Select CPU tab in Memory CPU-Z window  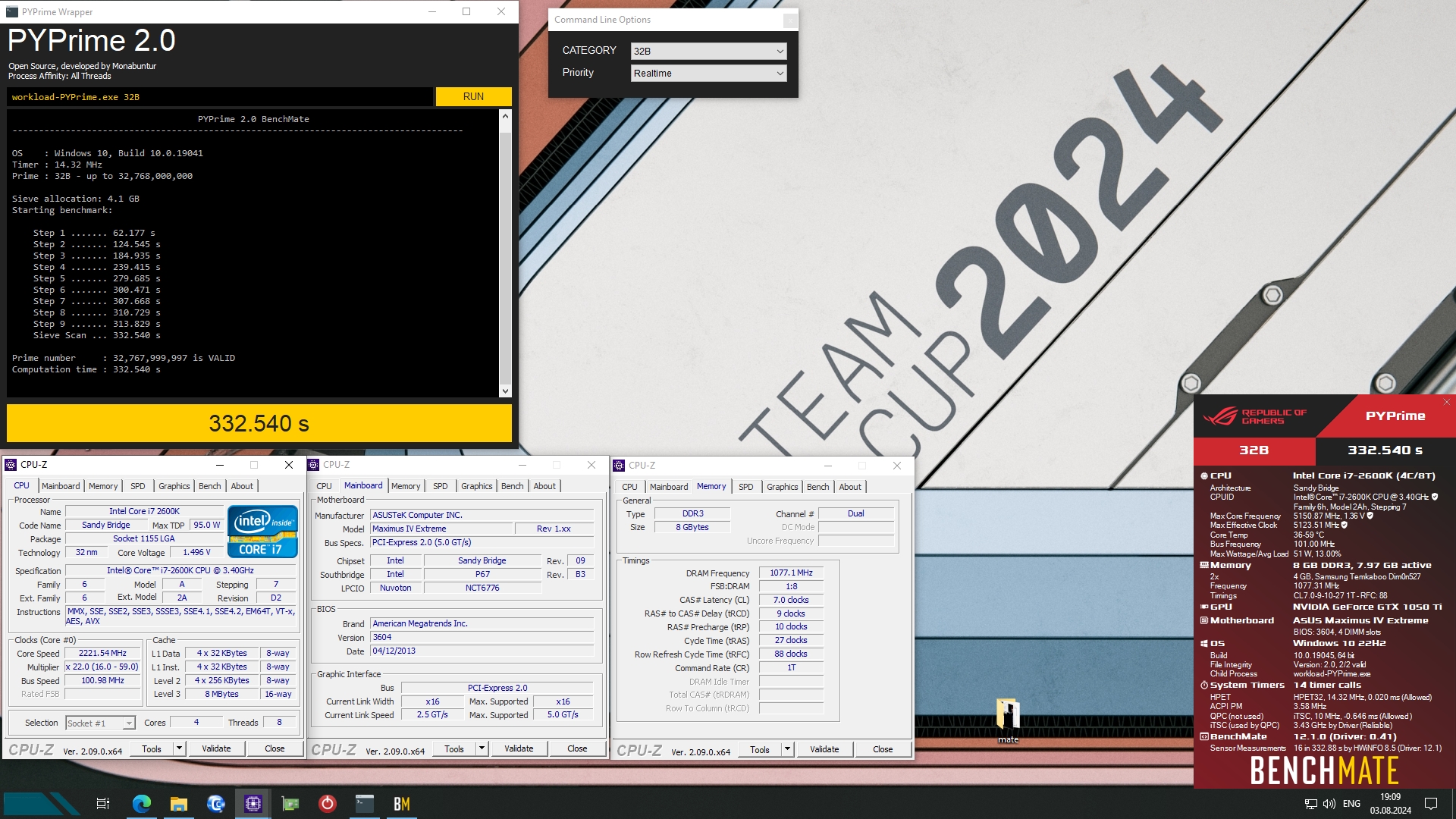(629, 487)
